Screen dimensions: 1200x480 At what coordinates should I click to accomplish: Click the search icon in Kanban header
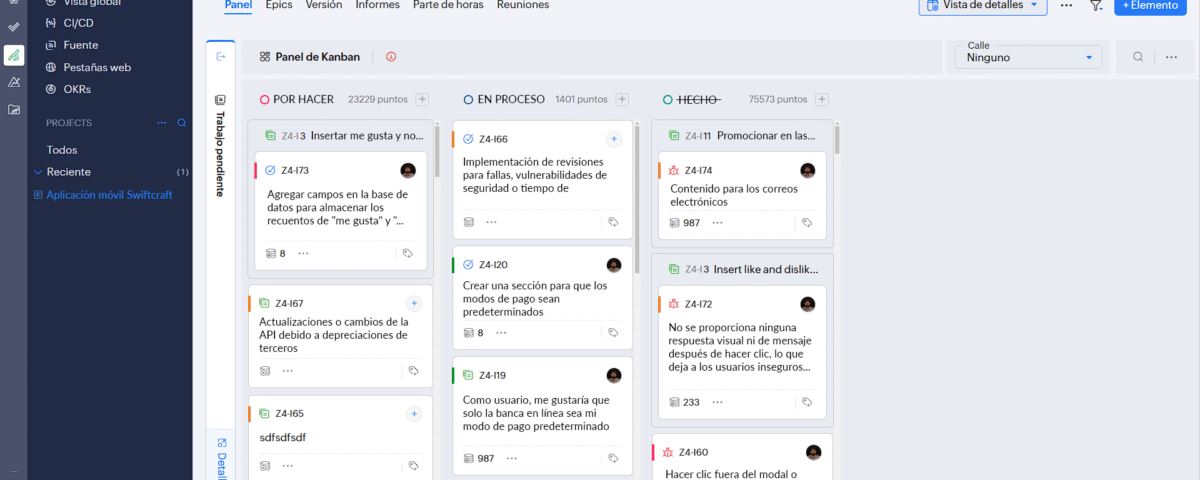point(1138,57)
